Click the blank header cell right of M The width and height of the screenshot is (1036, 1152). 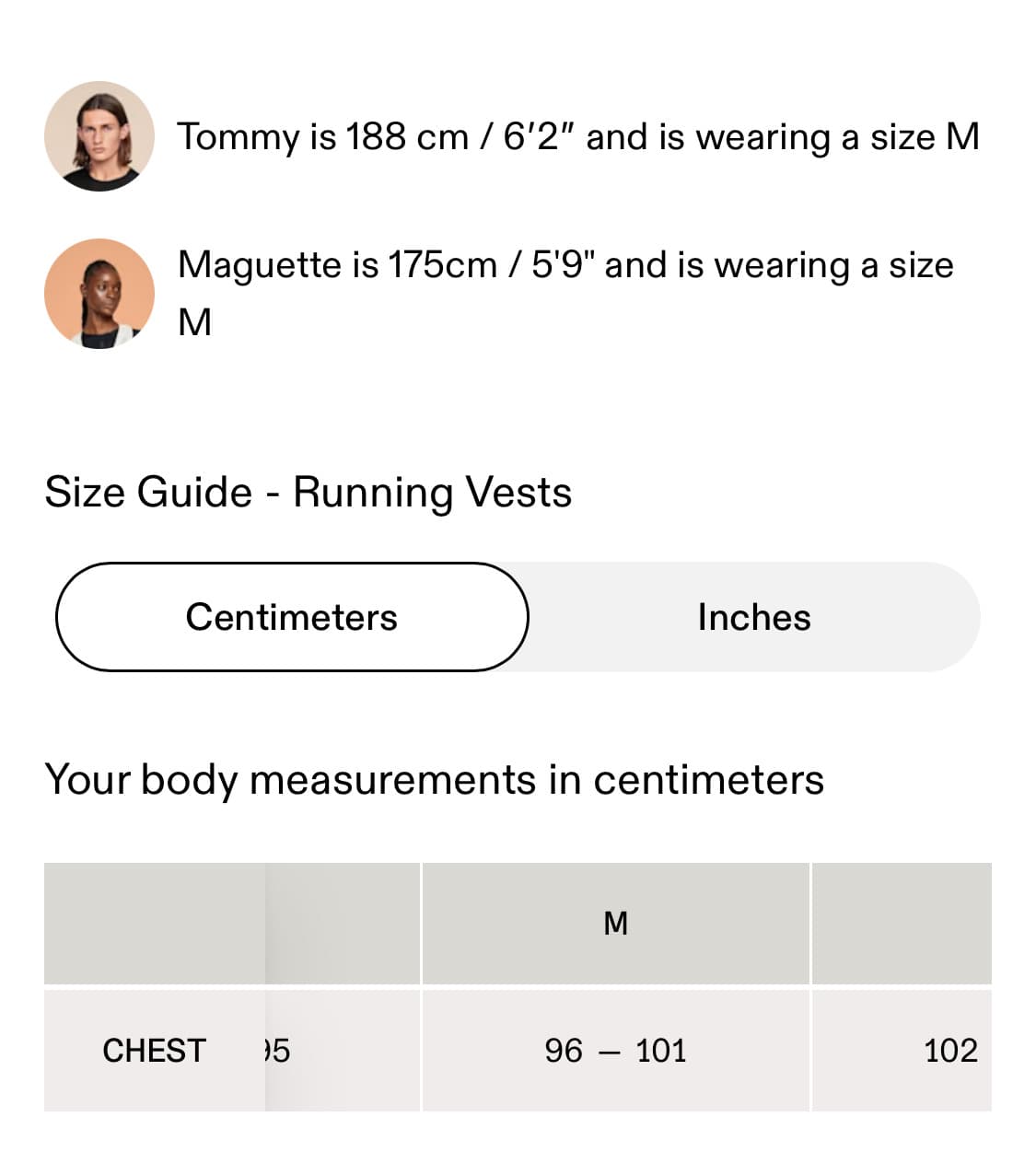901,923
